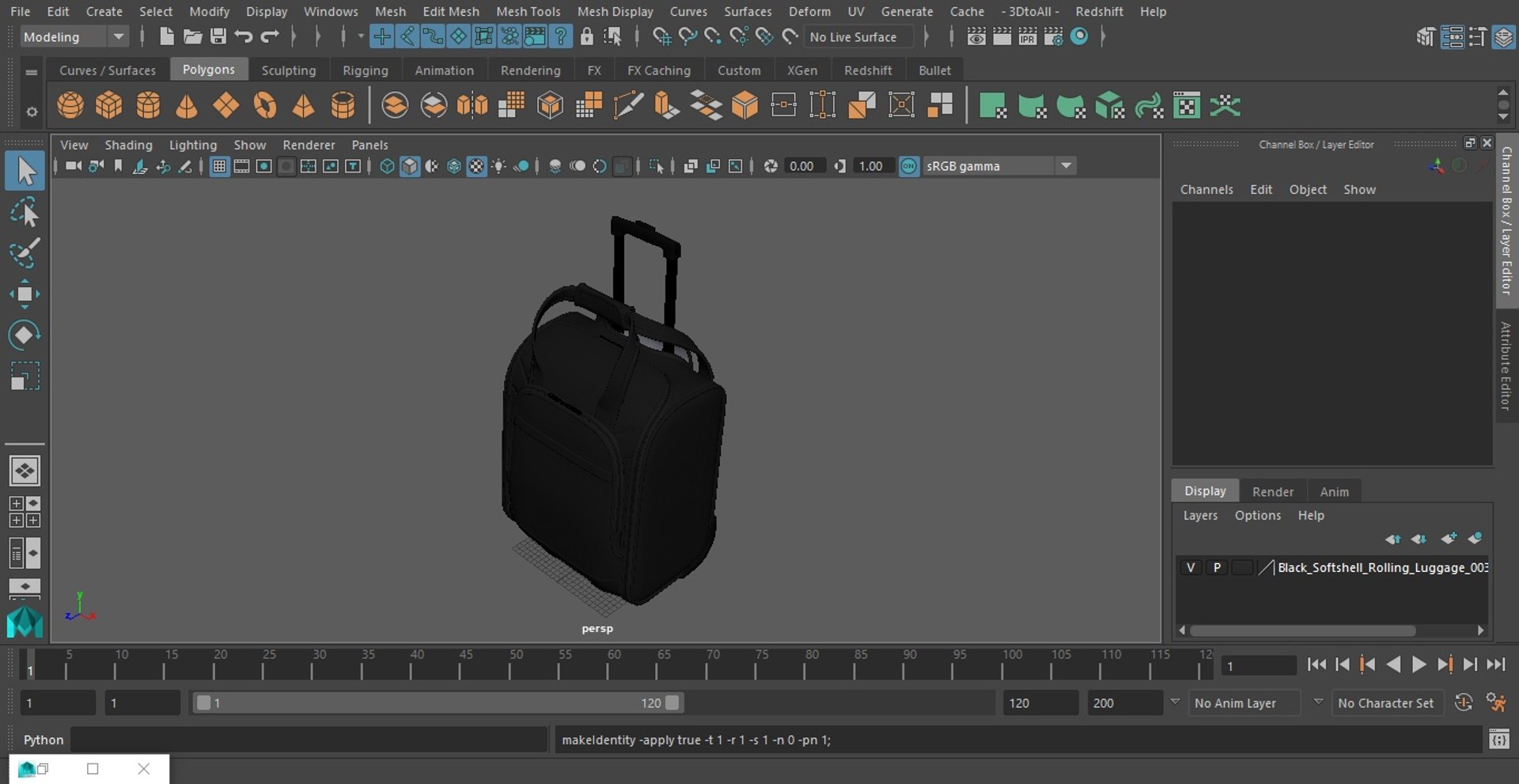This screenshot has height=784, width=1519.
Task: Switch to the Sculpting shelf tab
Action: click(x=289, y=70)
